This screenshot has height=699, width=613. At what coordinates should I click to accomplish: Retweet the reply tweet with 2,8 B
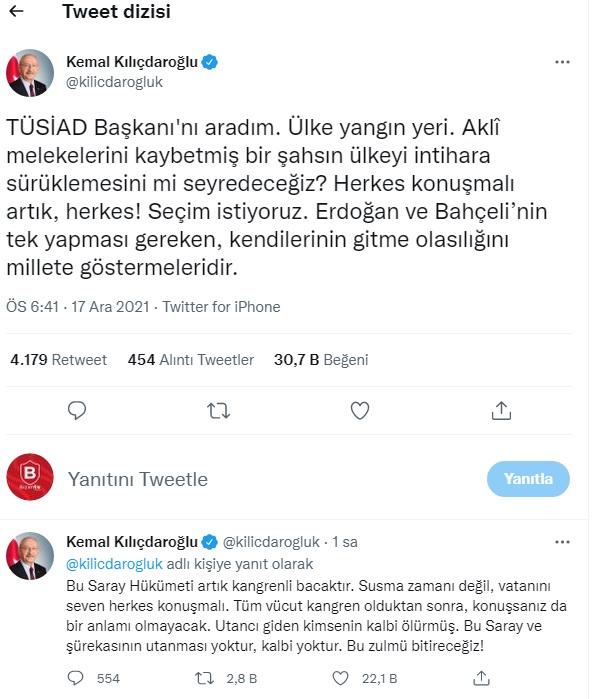coord(203,679)
